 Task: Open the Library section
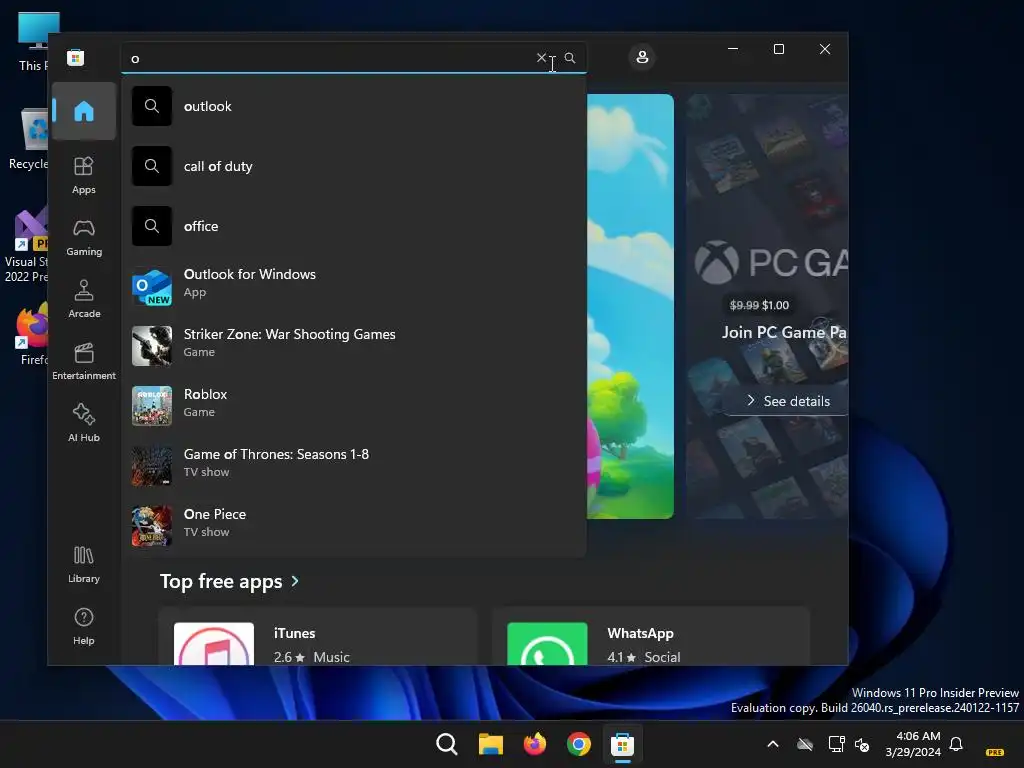click(84, 564)
